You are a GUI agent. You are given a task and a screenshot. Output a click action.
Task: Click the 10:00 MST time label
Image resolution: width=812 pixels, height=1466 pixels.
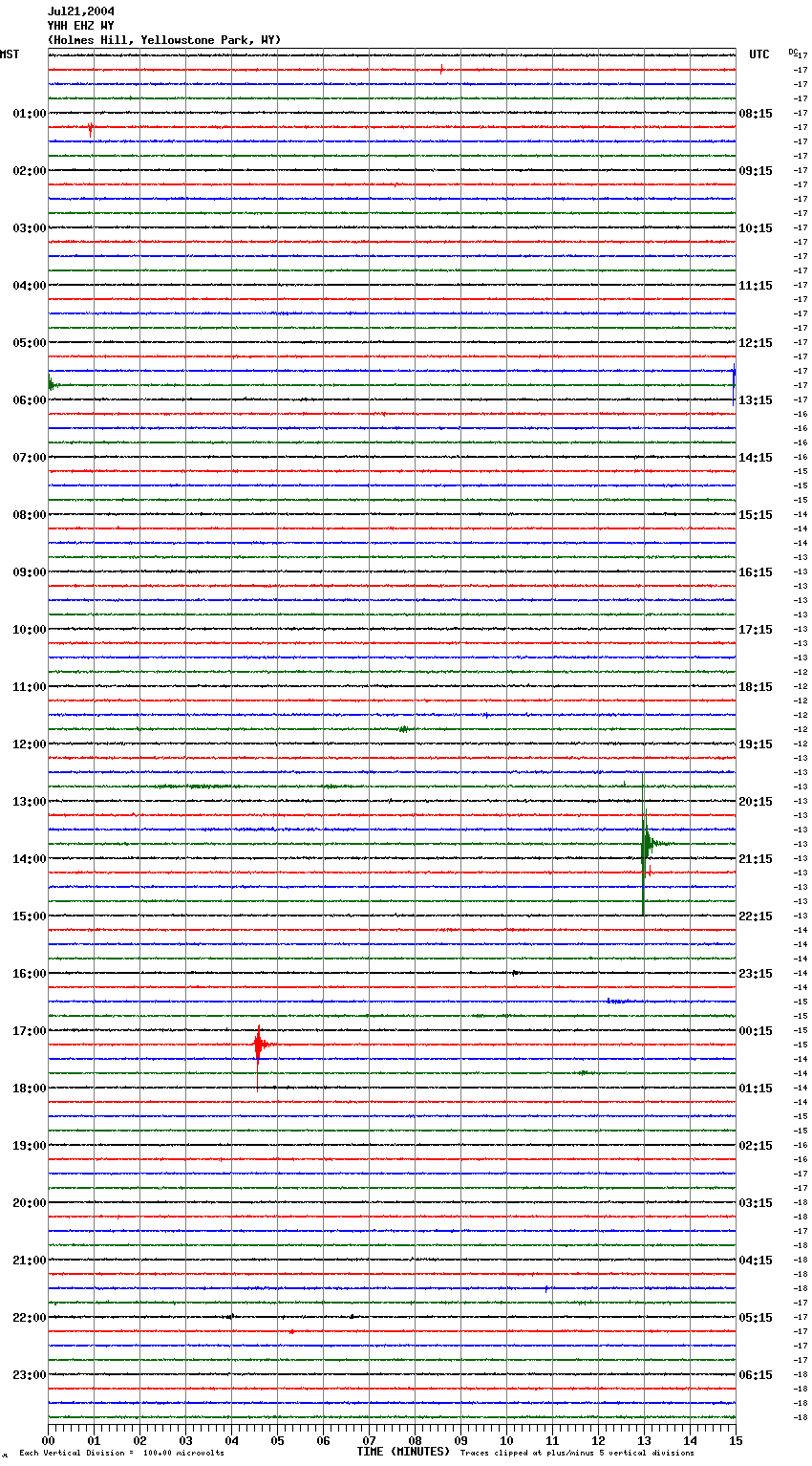click(x=30, y=630)
